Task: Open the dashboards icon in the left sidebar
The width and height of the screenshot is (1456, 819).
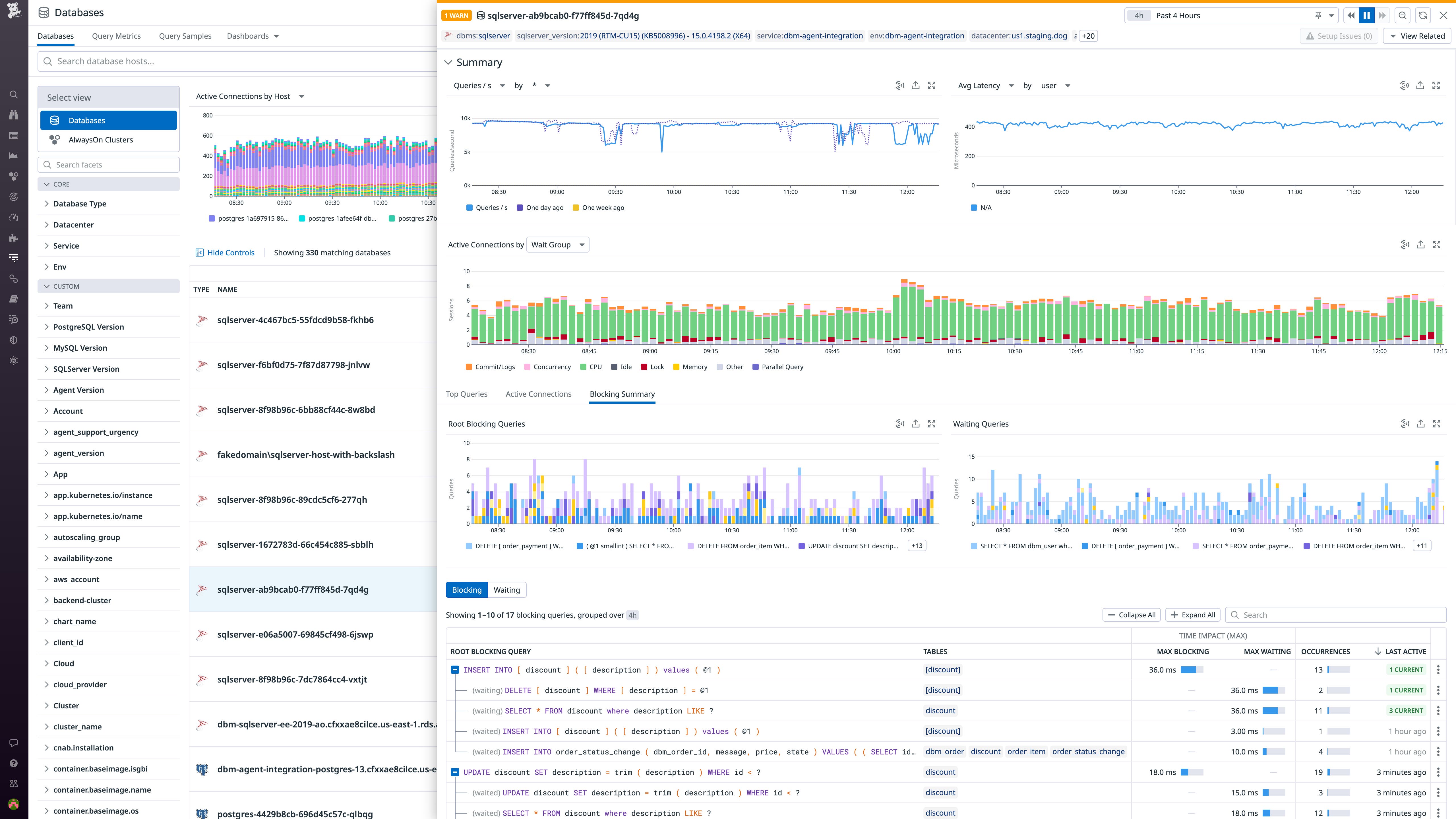Action: tap(13, 135)
